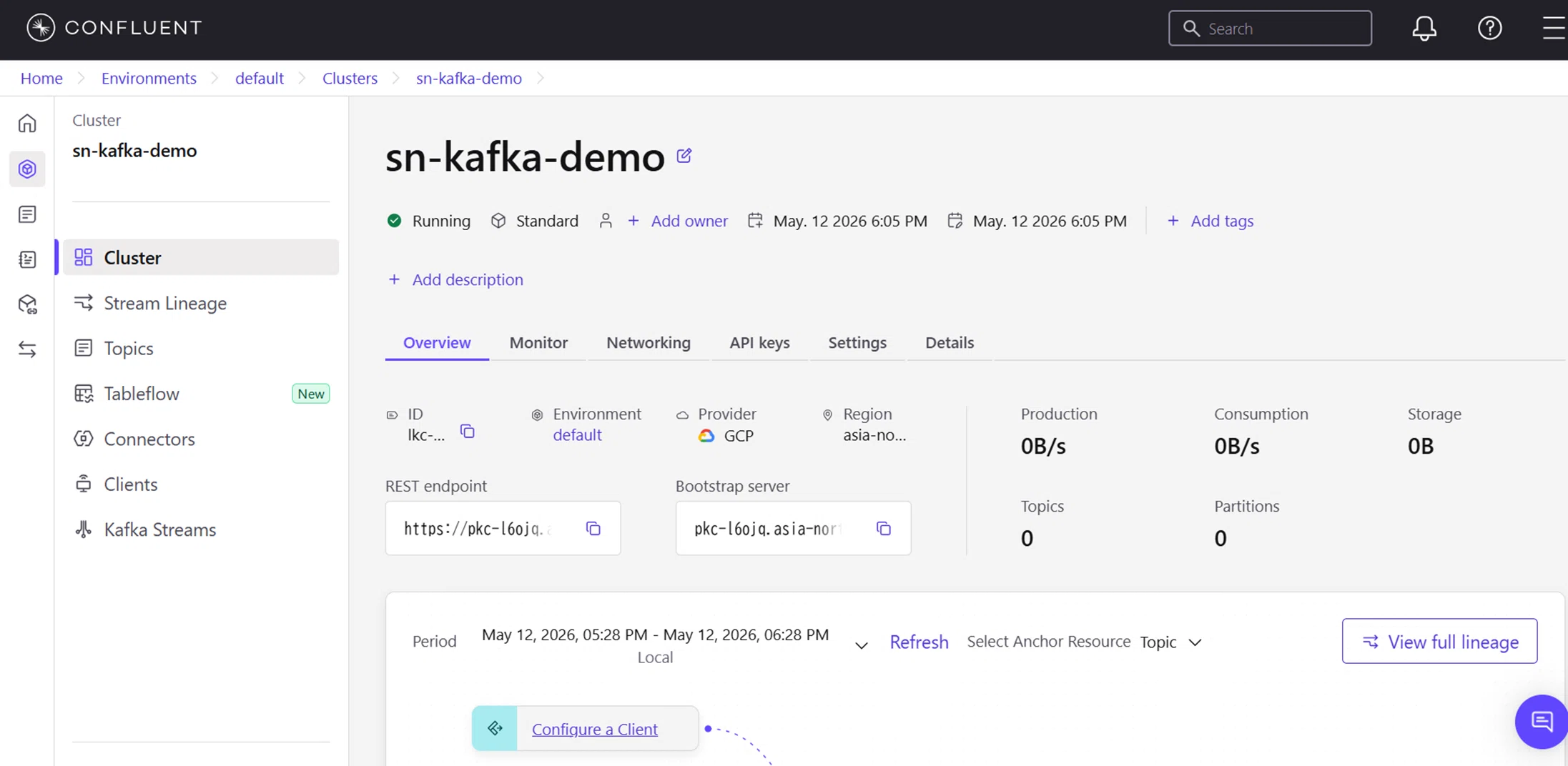Copy the Bootstrap server address

coord(884,529)
